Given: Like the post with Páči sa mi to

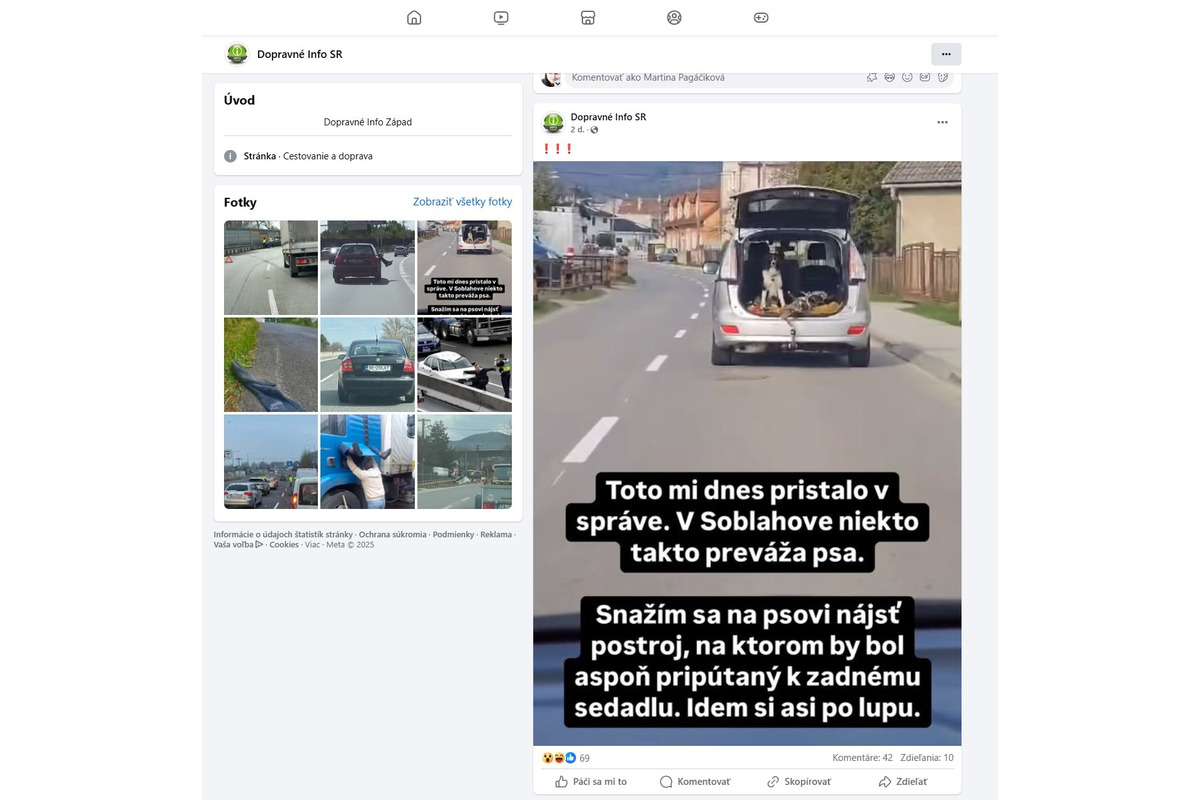Looking at the screenshot, I should (591, 781).
